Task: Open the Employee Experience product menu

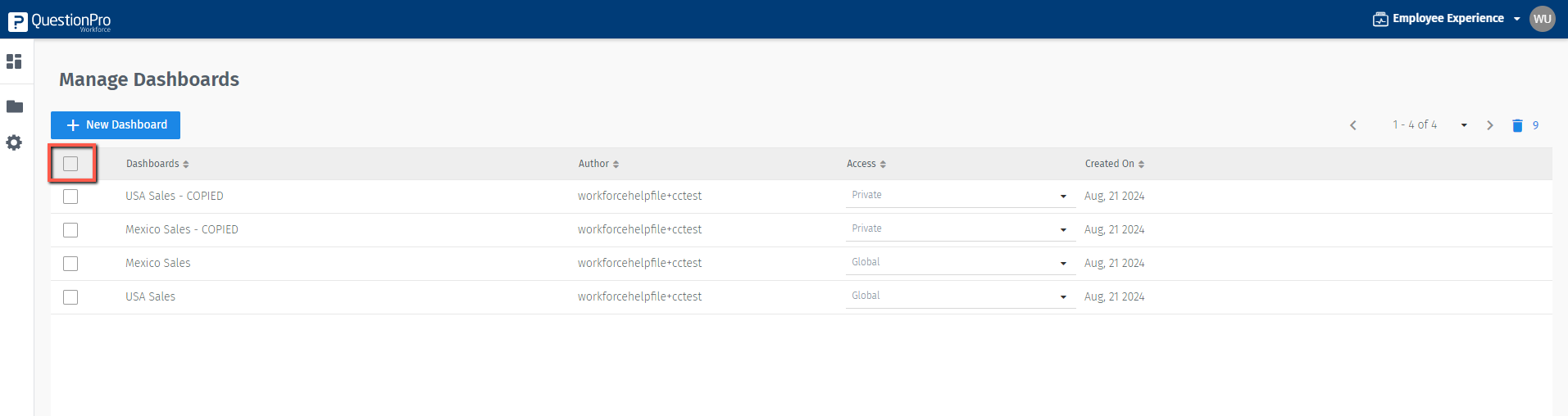Action: point(1447,19)
